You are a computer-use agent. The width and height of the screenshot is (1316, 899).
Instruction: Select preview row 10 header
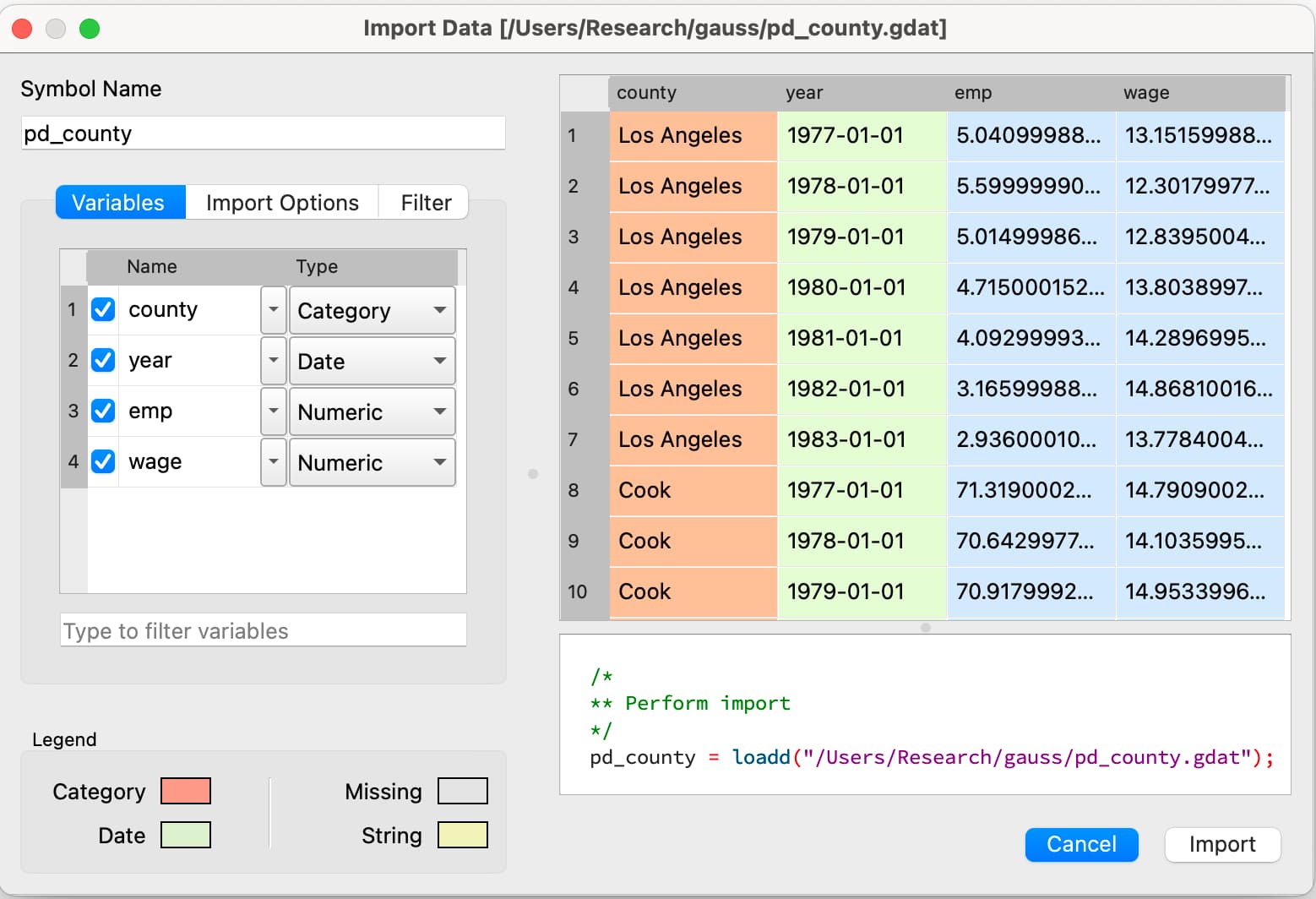pos(585,591)
